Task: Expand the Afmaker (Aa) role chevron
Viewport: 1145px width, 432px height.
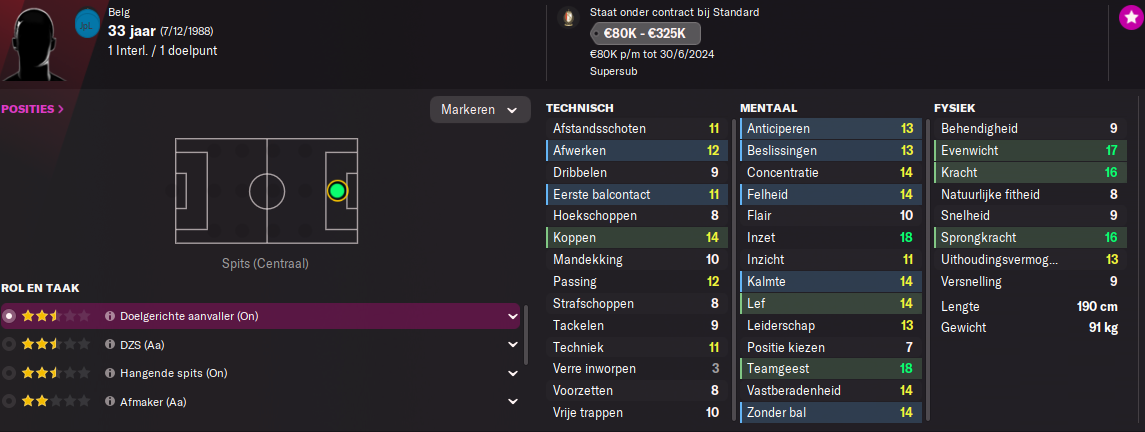Action: click(512, 401)
